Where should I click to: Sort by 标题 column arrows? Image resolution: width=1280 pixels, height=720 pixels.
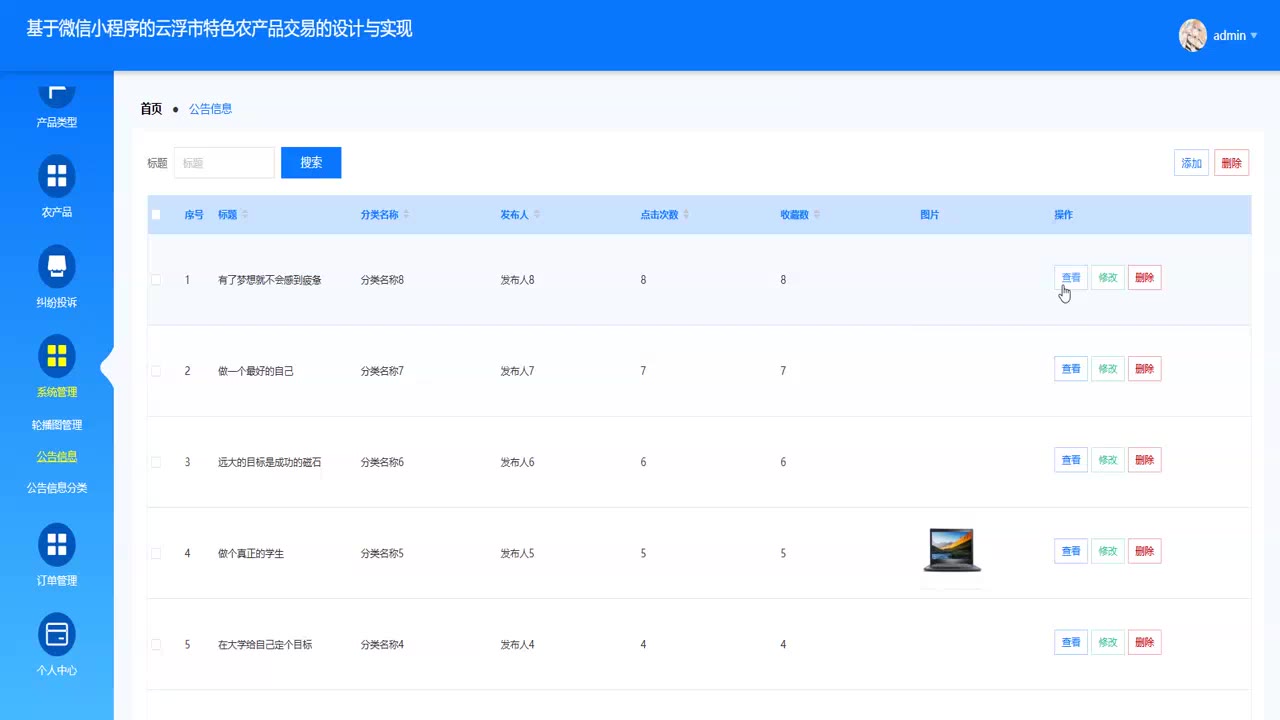[x=245, y=215]
